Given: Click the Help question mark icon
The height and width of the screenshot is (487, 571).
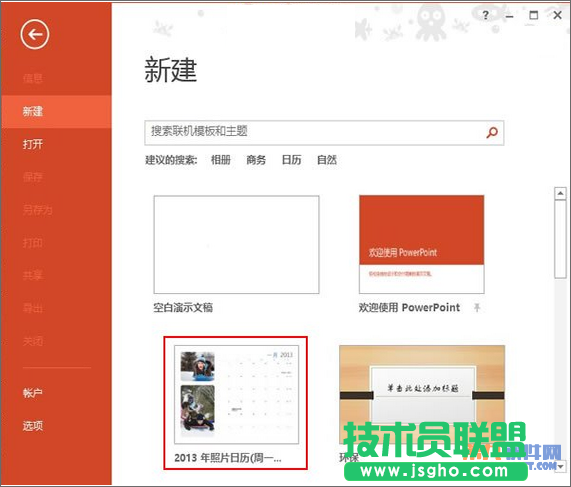Looking at the screenshot, I should 485,15.
